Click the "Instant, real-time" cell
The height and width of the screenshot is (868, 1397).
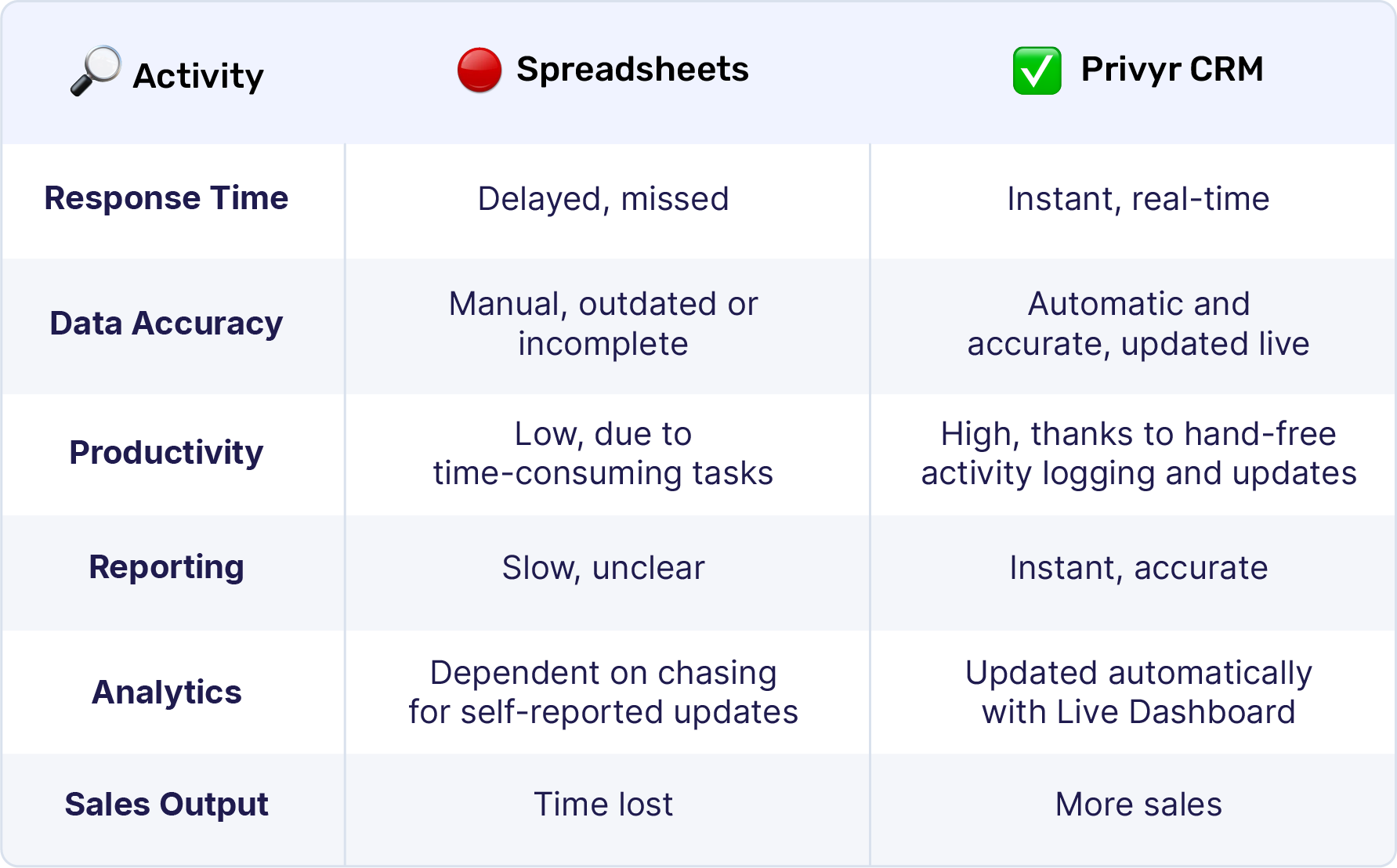(1138, 199)
